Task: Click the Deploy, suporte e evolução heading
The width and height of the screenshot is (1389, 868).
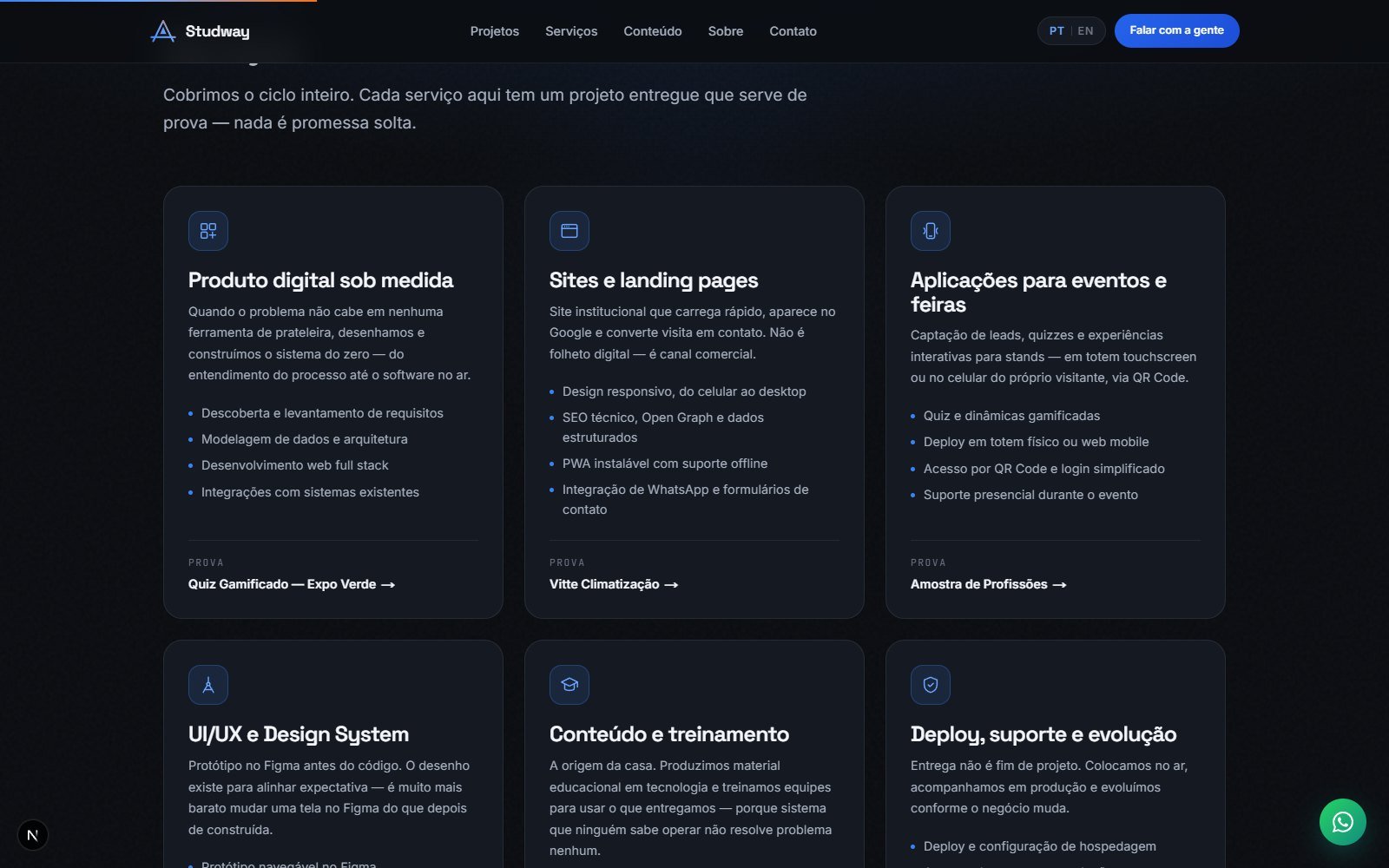Action: (x=1043, y=734)
